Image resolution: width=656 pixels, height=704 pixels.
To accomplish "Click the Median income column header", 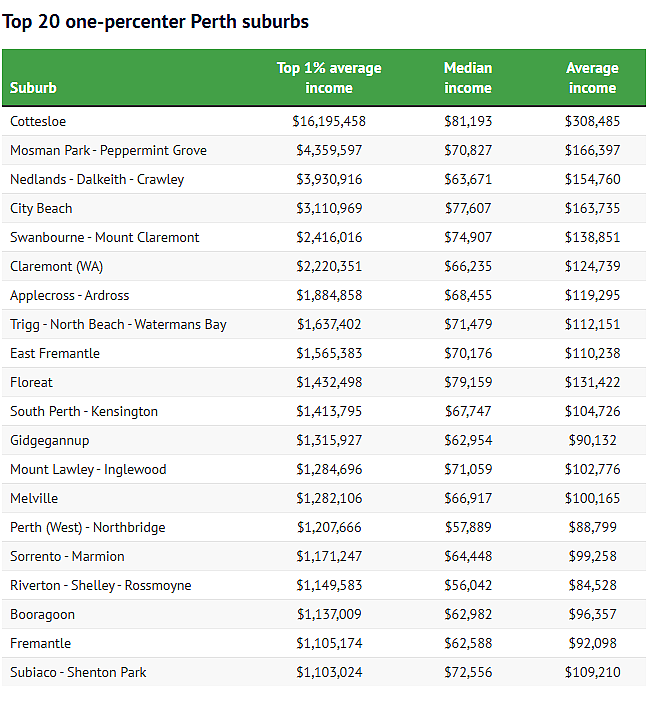I will click(x=468, y=78).
